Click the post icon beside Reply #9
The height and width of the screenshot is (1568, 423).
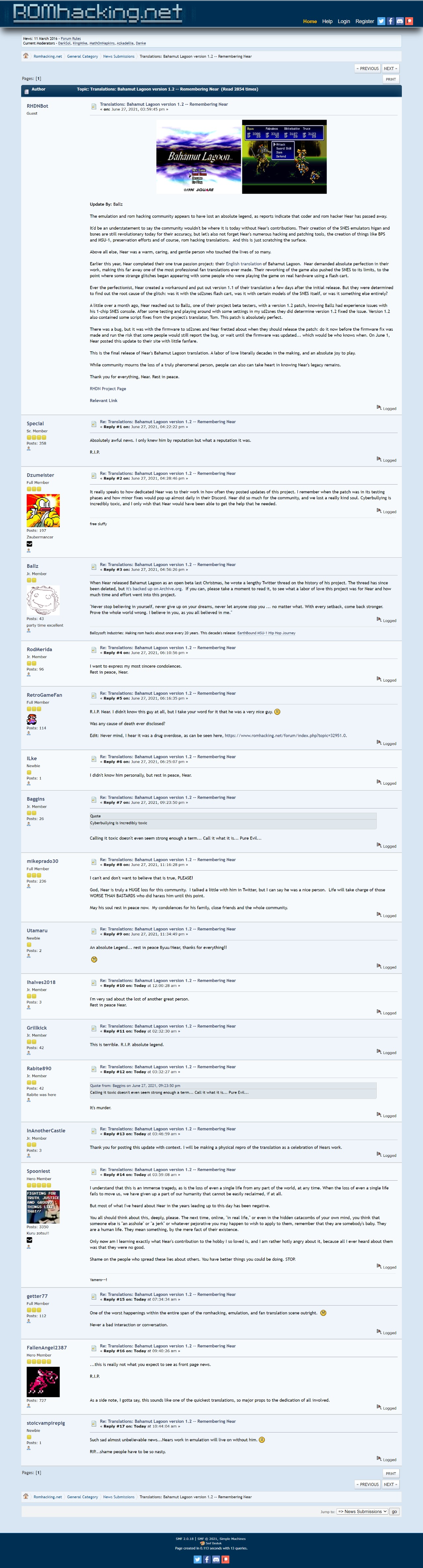click(94, 931)
